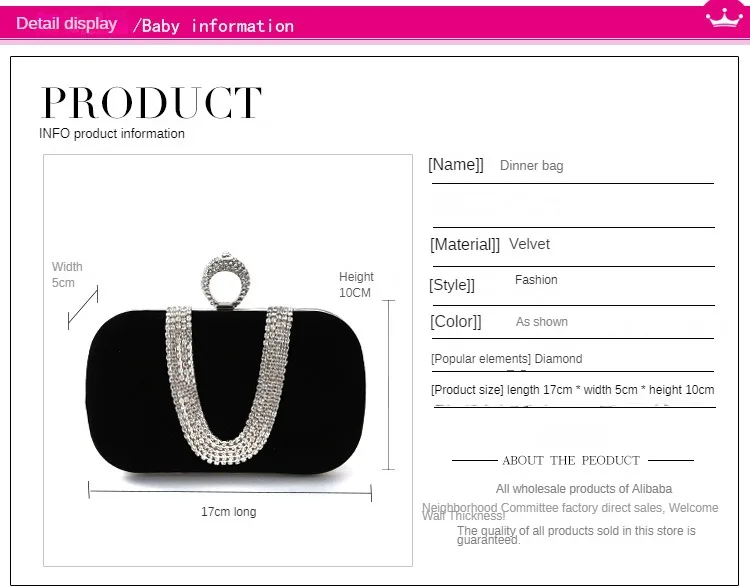The height and width of the screenshot is (586, 750).
Task: Open the Baby information tab
Action: (213, 26)
